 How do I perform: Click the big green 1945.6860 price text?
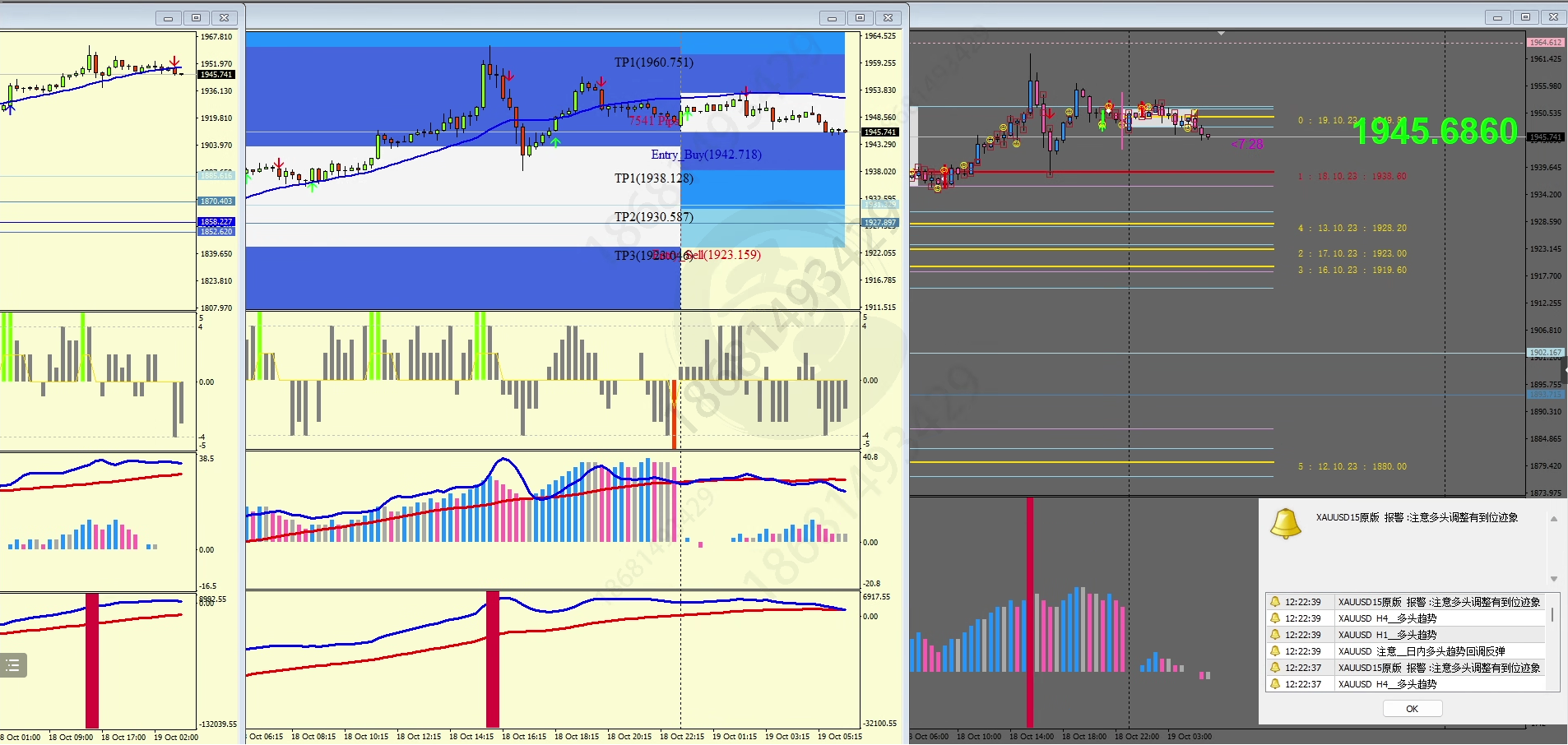click(x=1436, y=132)
